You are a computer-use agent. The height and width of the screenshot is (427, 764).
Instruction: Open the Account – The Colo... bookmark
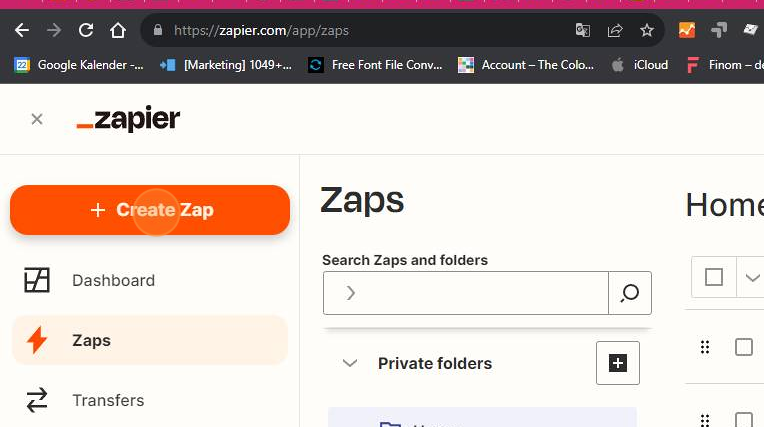pyautogui.click(x=526, y=65)
